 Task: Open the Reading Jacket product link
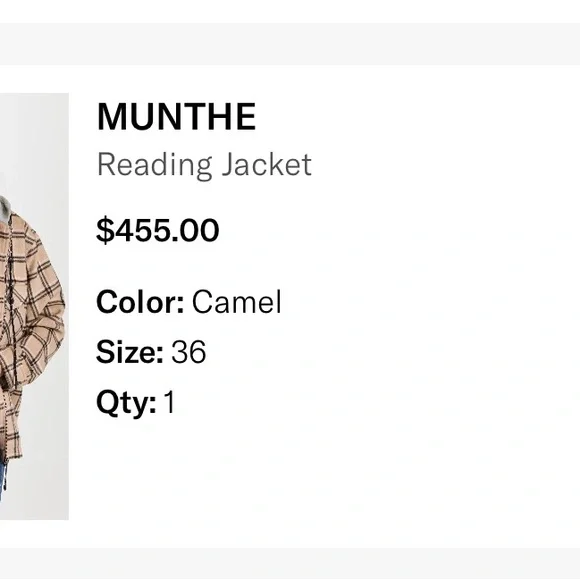204,165
